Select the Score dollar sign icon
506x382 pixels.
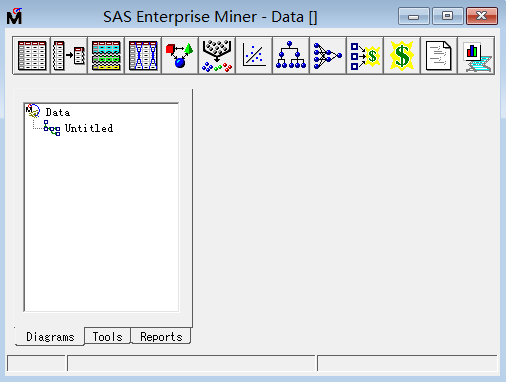coord(402,55)
